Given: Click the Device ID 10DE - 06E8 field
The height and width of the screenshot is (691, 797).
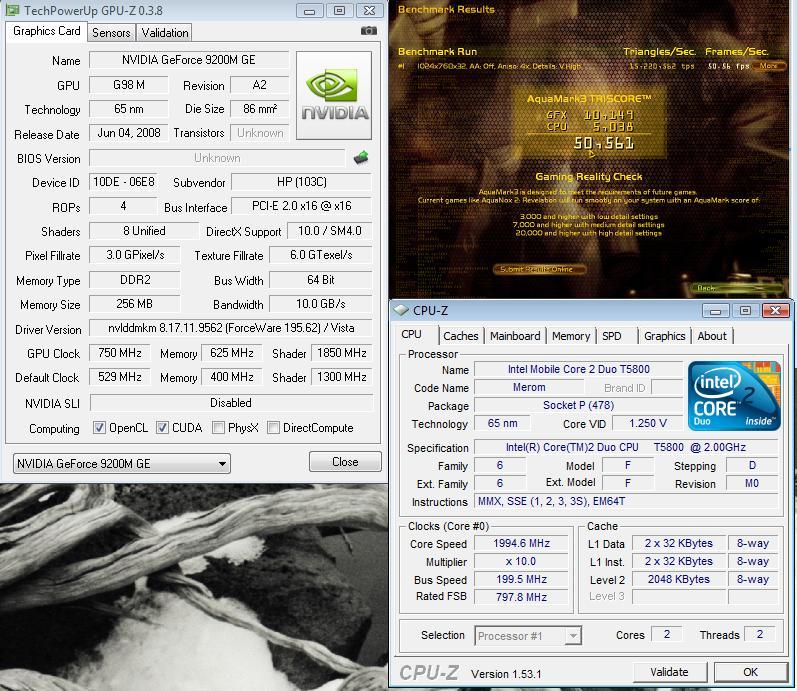Looking at the screenshot, I should point(124,182).
